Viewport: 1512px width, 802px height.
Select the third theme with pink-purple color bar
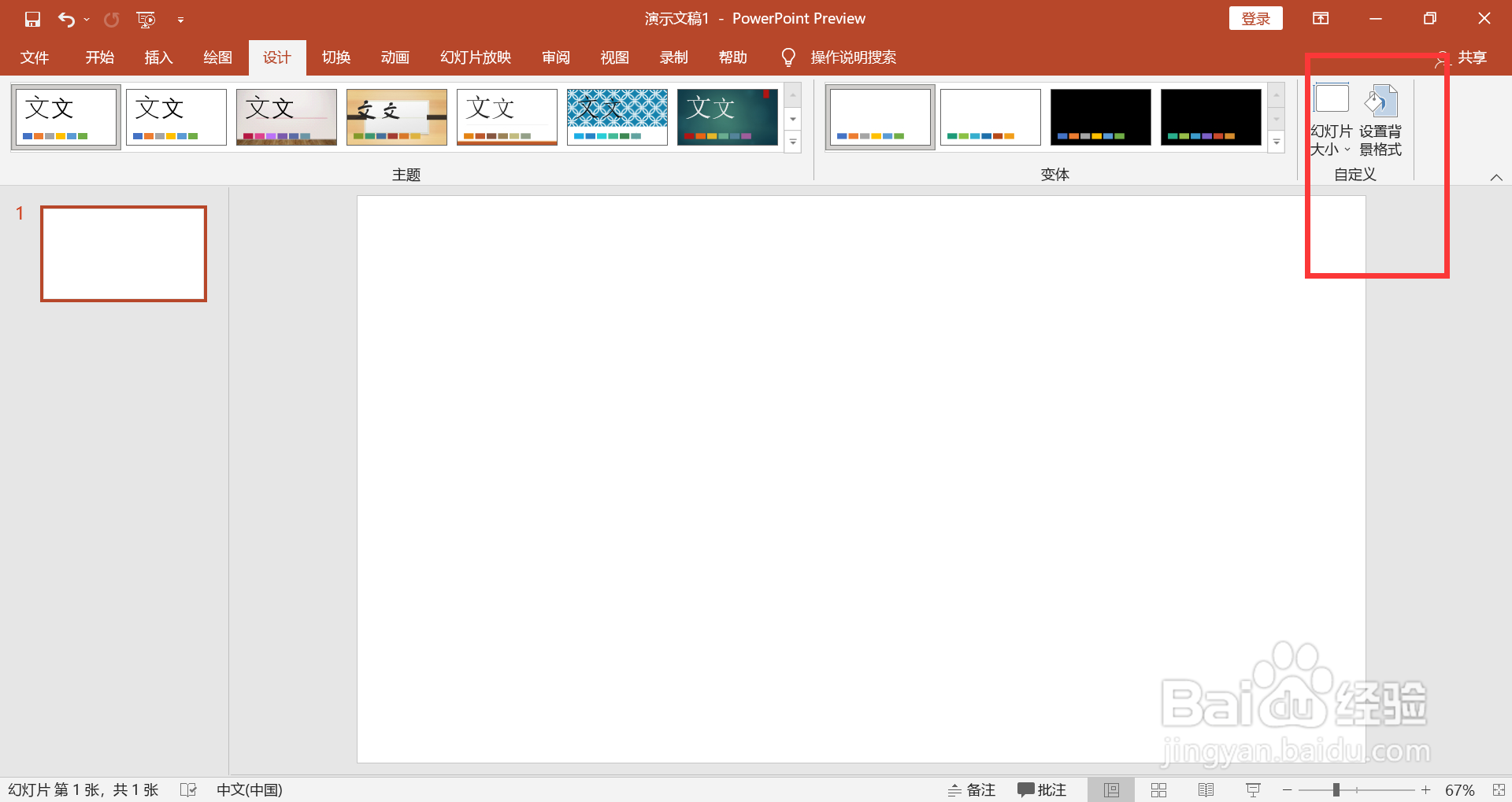(287, 117)
